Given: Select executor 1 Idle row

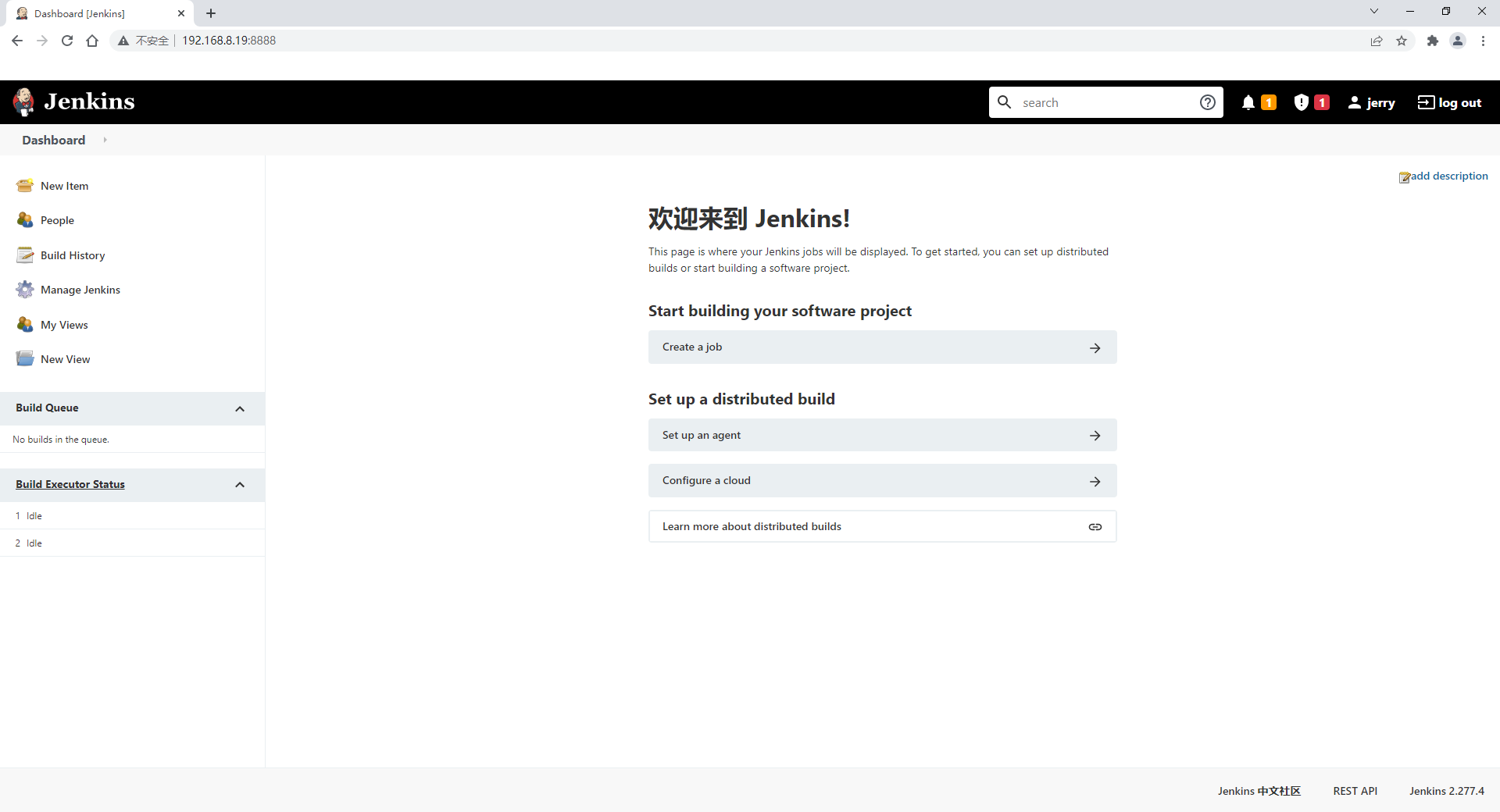Looking at the screenshot, I should click(132, 516).
